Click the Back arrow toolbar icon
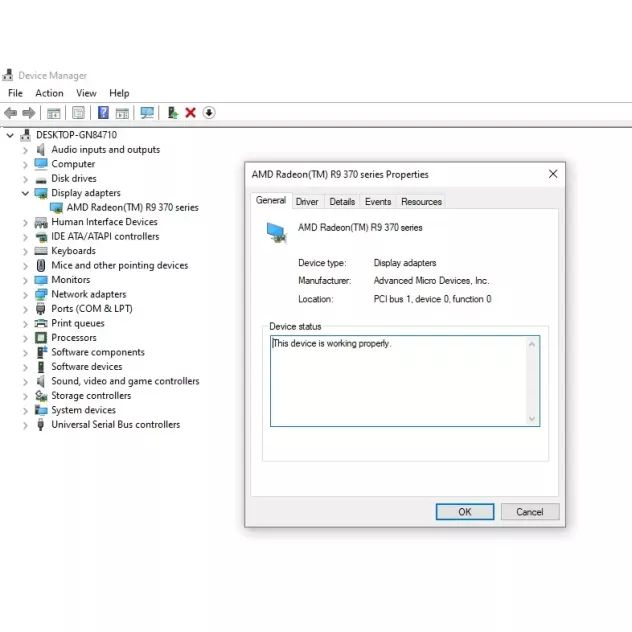The height and width of the screenshot is (632, 632). coord(10,113)
